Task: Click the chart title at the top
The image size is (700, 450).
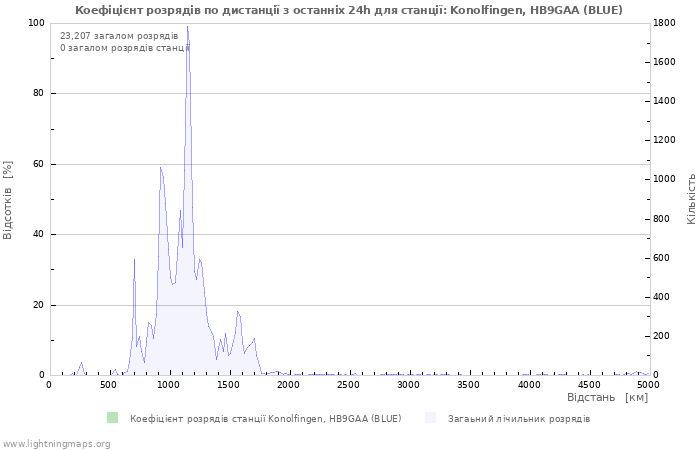Action: coord(349,10)
